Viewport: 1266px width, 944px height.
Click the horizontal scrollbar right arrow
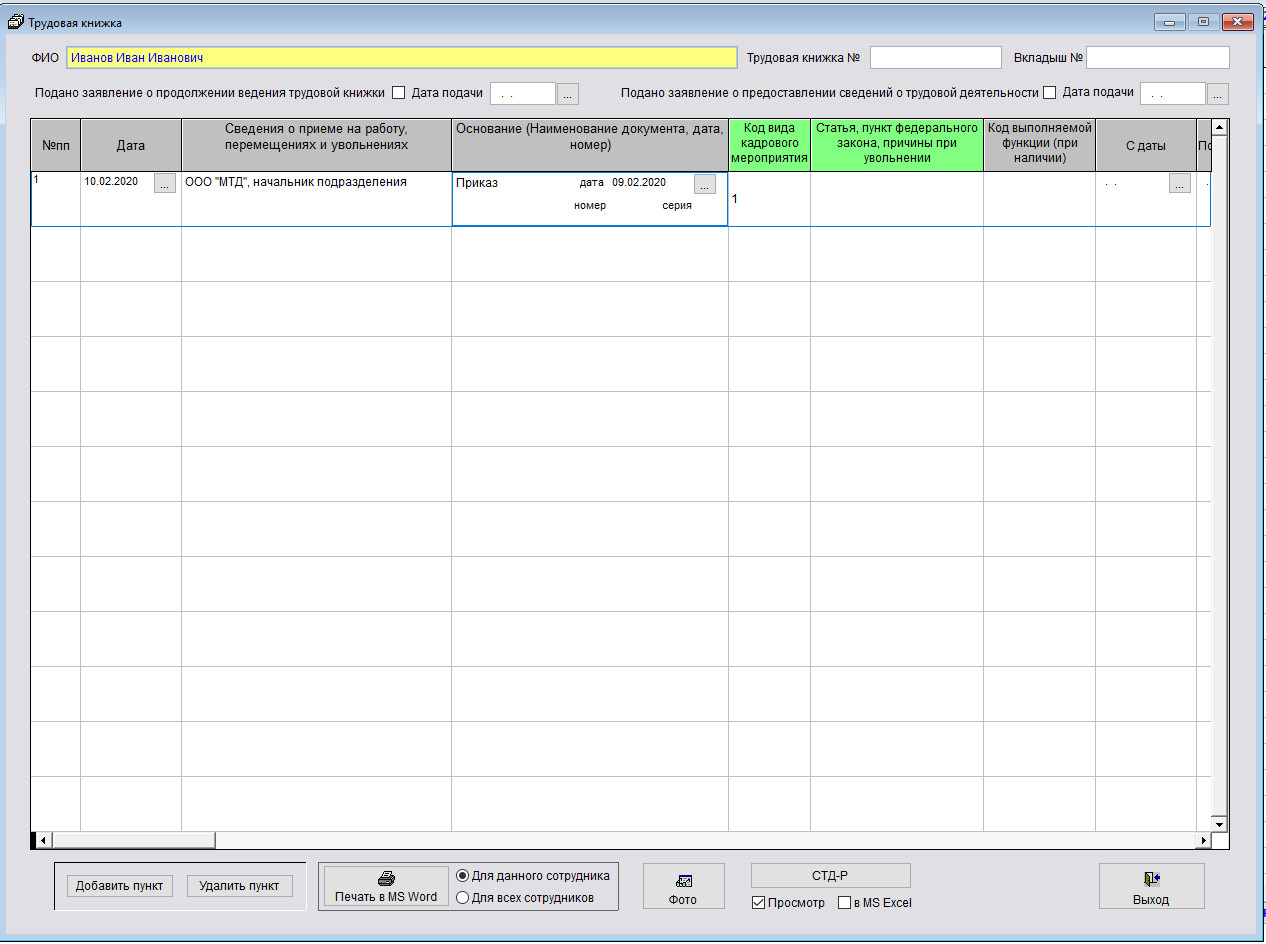1203,840
